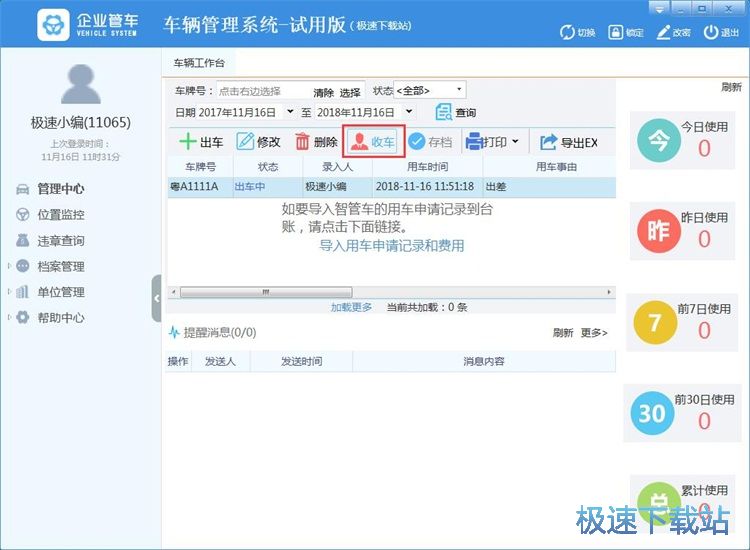
Task: Click the 导出EX export button
Action: pyautogui.click(x=569, y=142)
